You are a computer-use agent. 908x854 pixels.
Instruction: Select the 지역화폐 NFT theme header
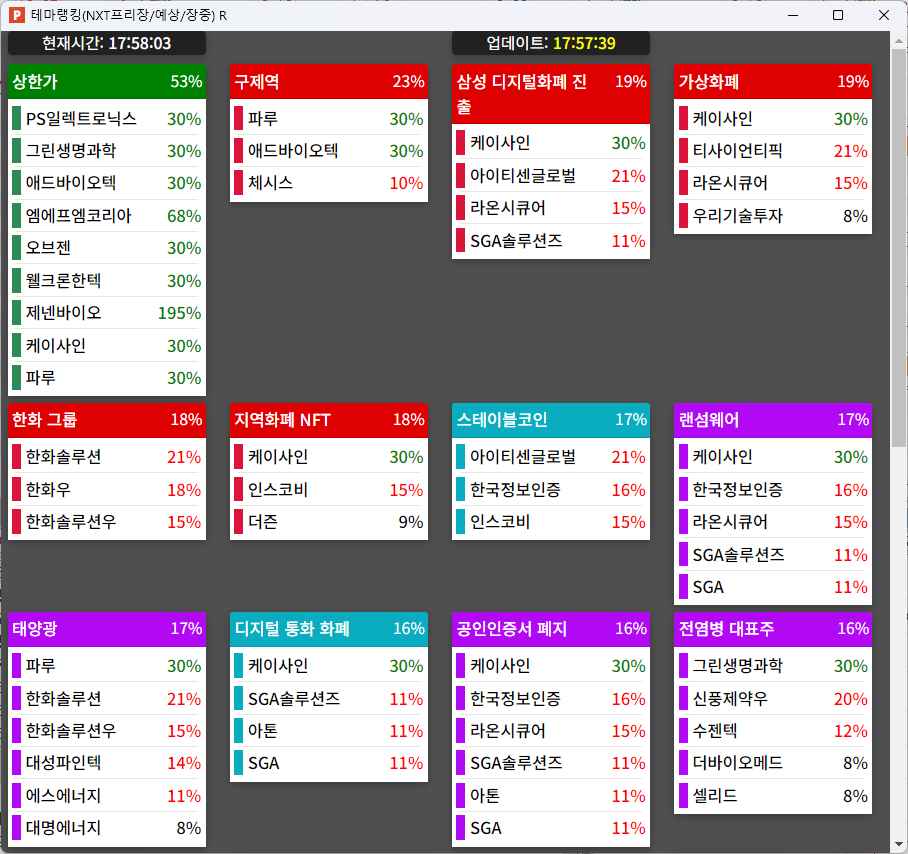coord(329,420)
